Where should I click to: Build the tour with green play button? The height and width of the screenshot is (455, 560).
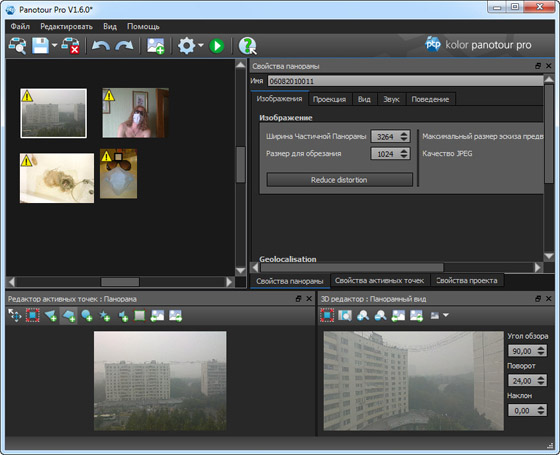(x=216, y=46)
